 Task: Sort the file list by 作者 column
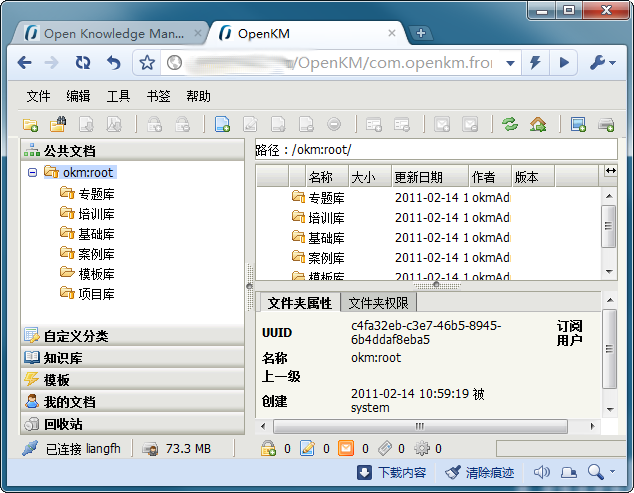point(490,177)
